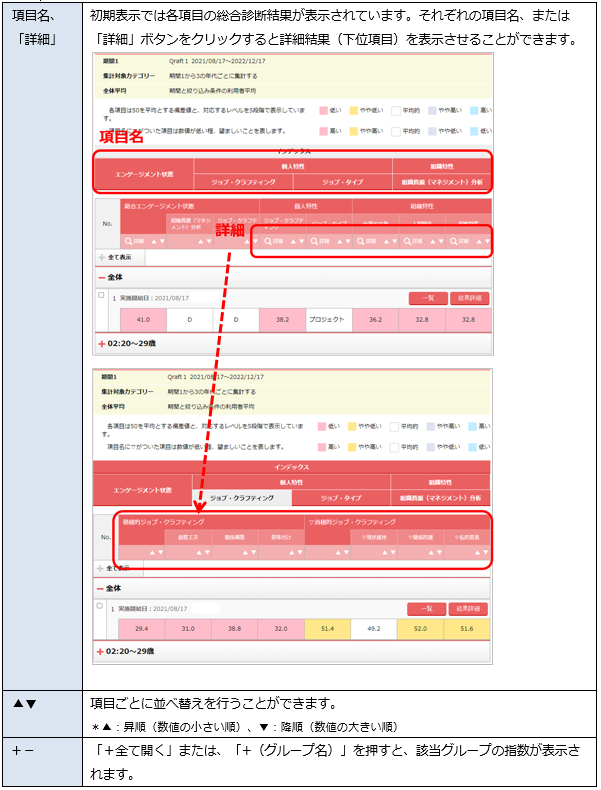Click the 31.0 score cell
The image size is (601, 790).
[x=188, y=629]
